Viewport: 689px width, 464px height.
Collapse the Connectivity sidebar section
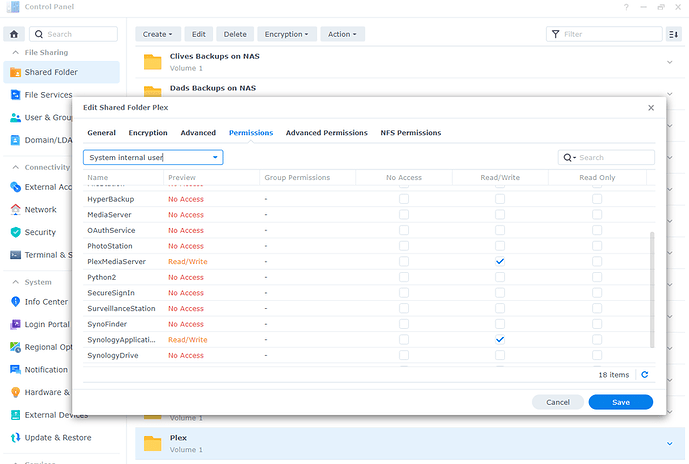(x=16, y=167)
